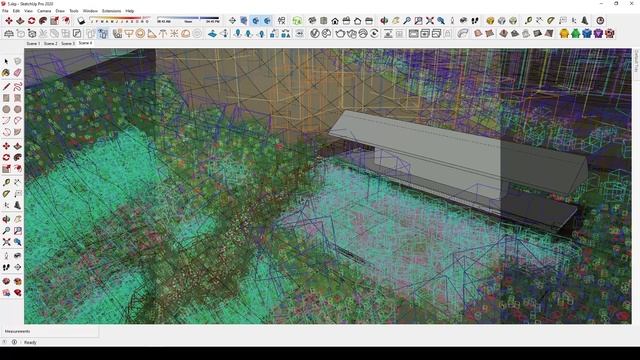Switch to Scene 2 tab
Screen dimensions: 640x360
pyautogui.click(x=50, y=43)
